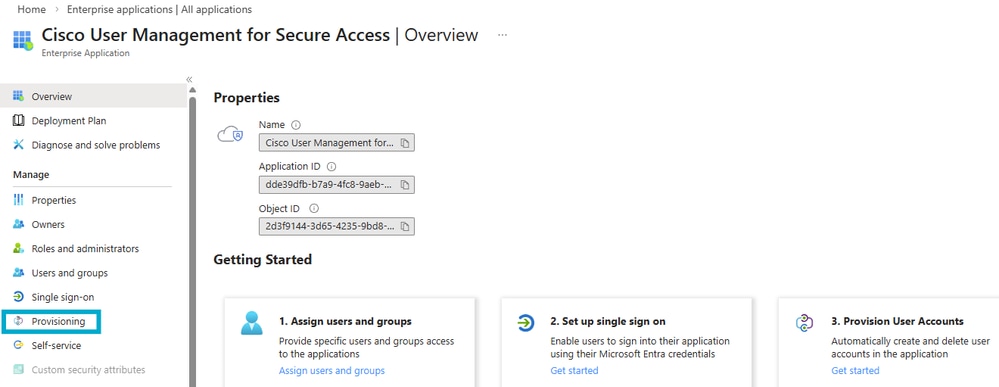Click the Roles and administrators icon
Image resolution: width=999 pixels, height=387 pixels.
pos(18,249)
